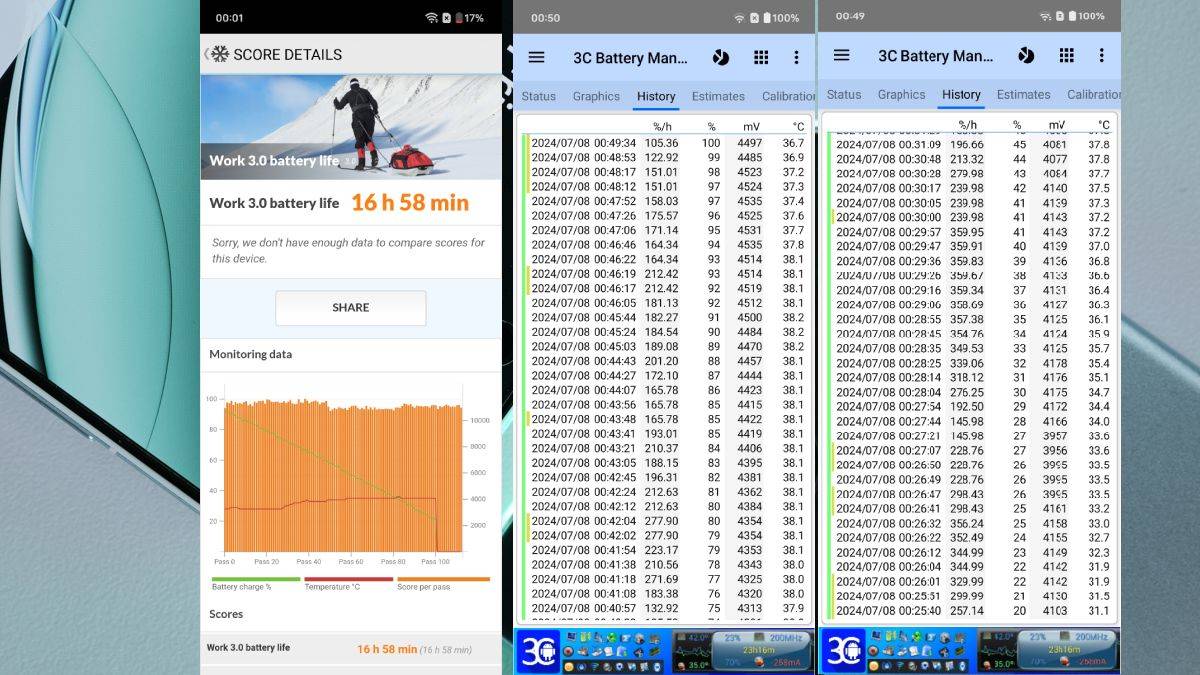The image size is (1200, 675).
Task: Switch to Status tab in middle screen
Action: tap(538, 96)
